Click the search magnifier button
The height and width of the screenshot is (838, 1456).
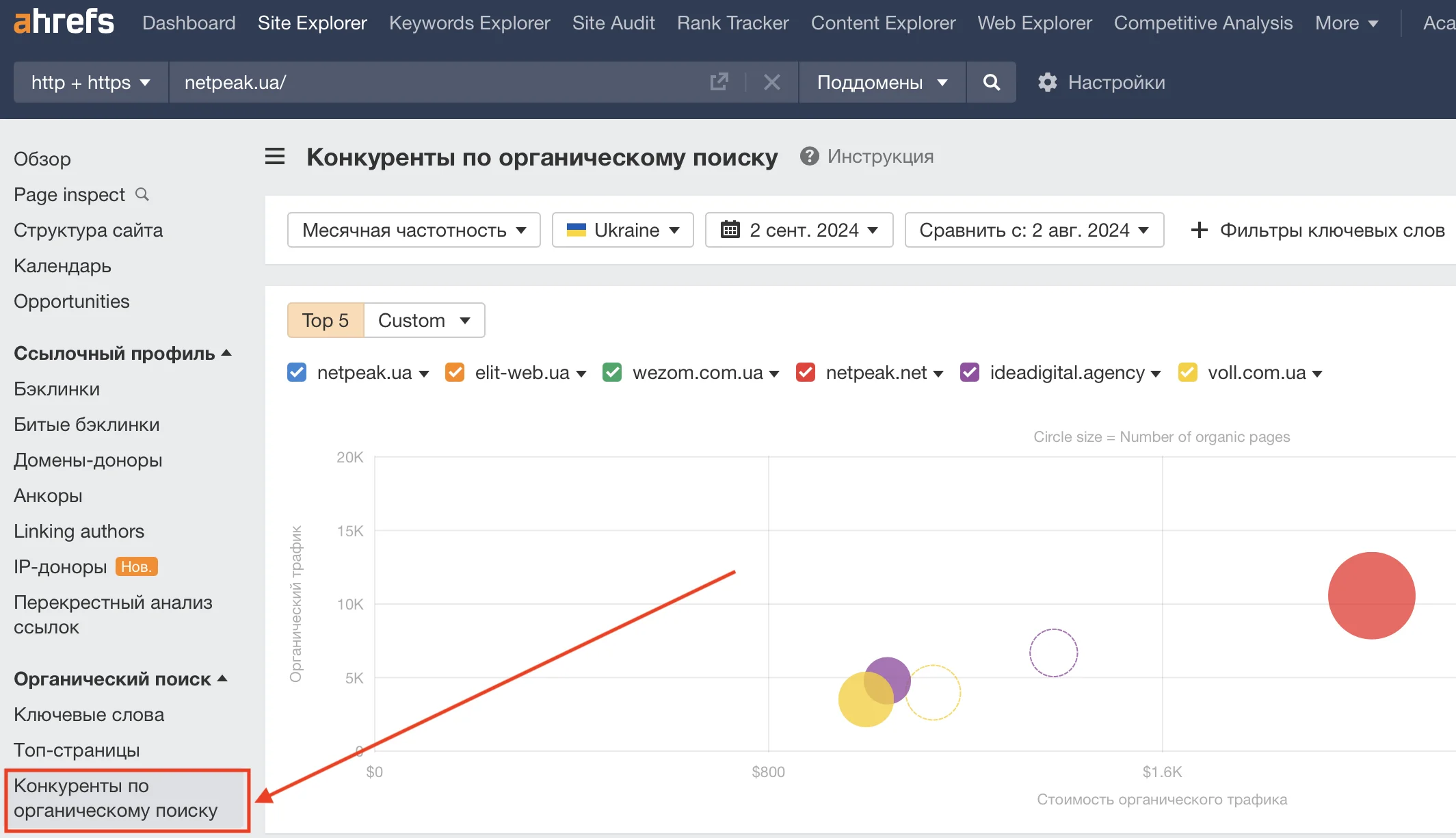[991, 82]
